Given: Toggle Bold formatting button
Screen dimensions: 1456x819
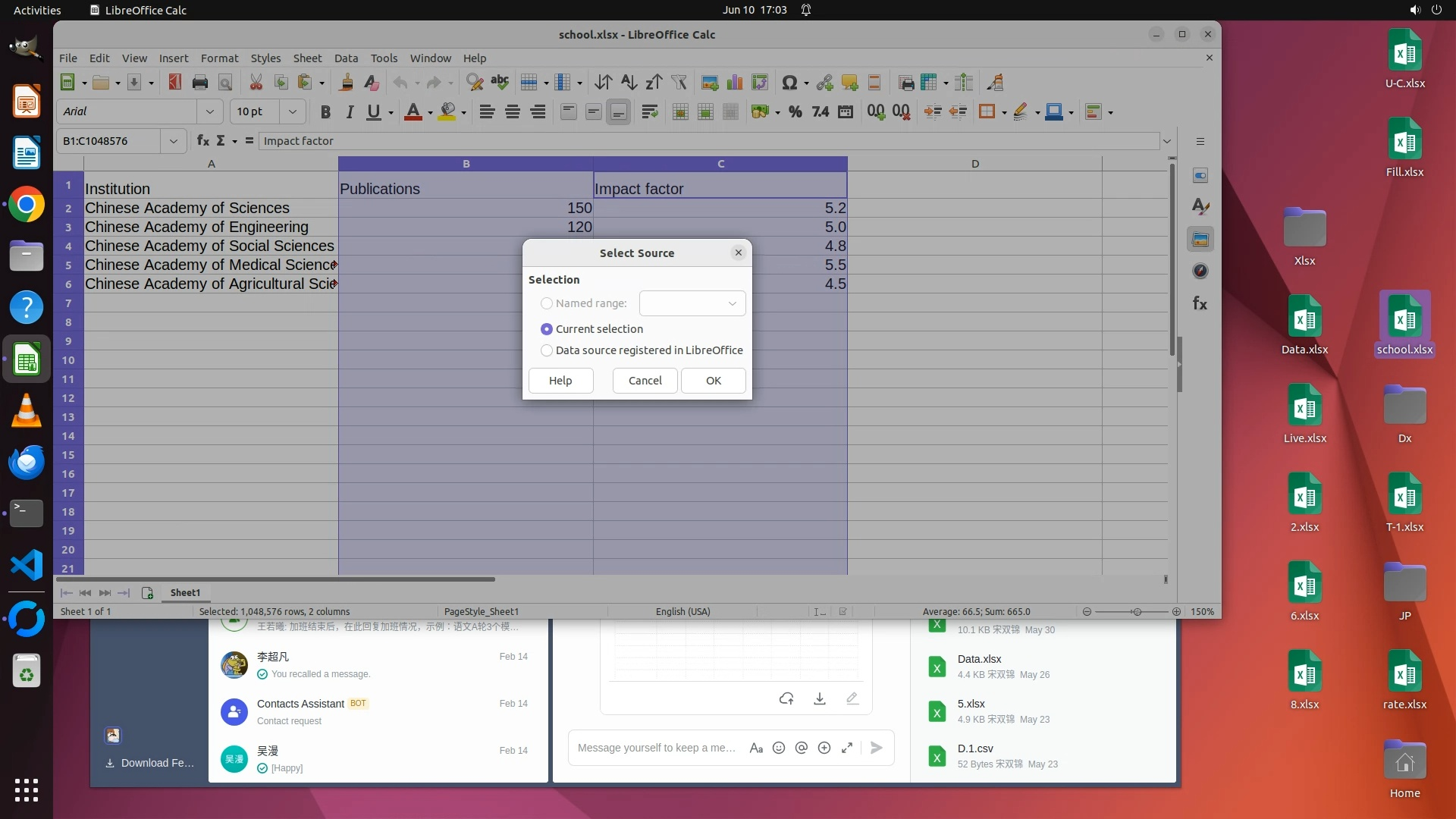Looking at the screenshot, I should point(325,112).
